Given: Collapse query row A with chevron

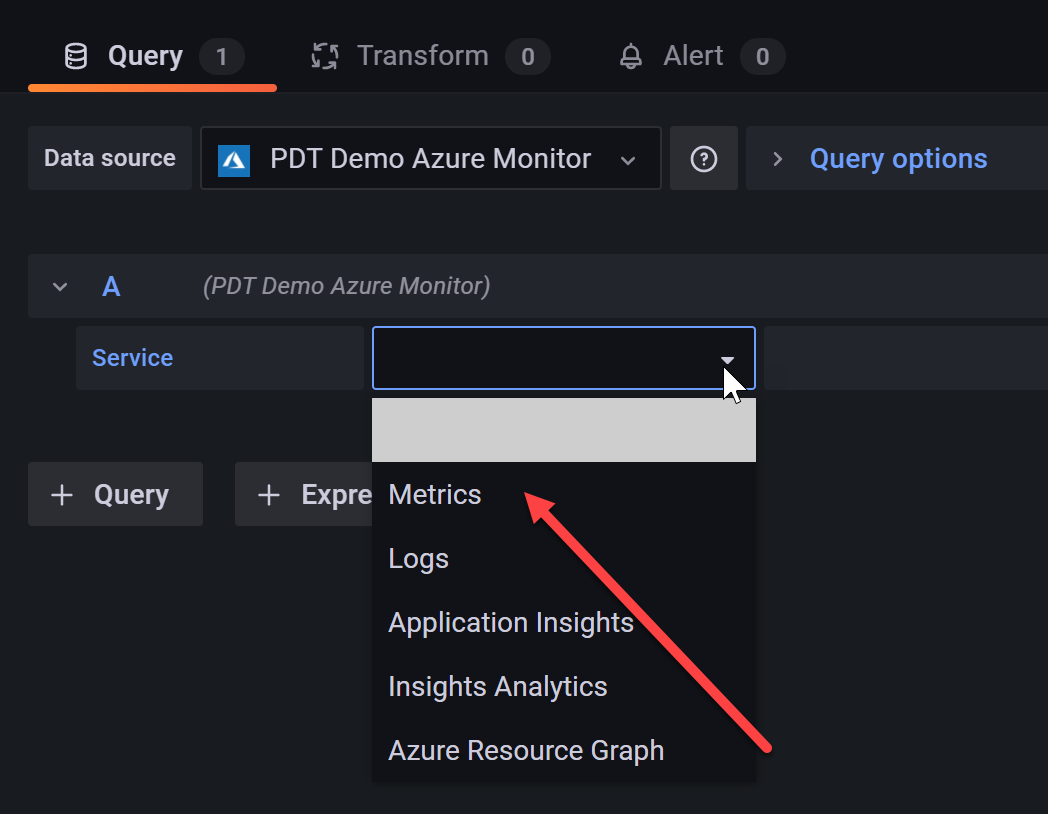Looking at the screenshot, I should click(60, 287).
